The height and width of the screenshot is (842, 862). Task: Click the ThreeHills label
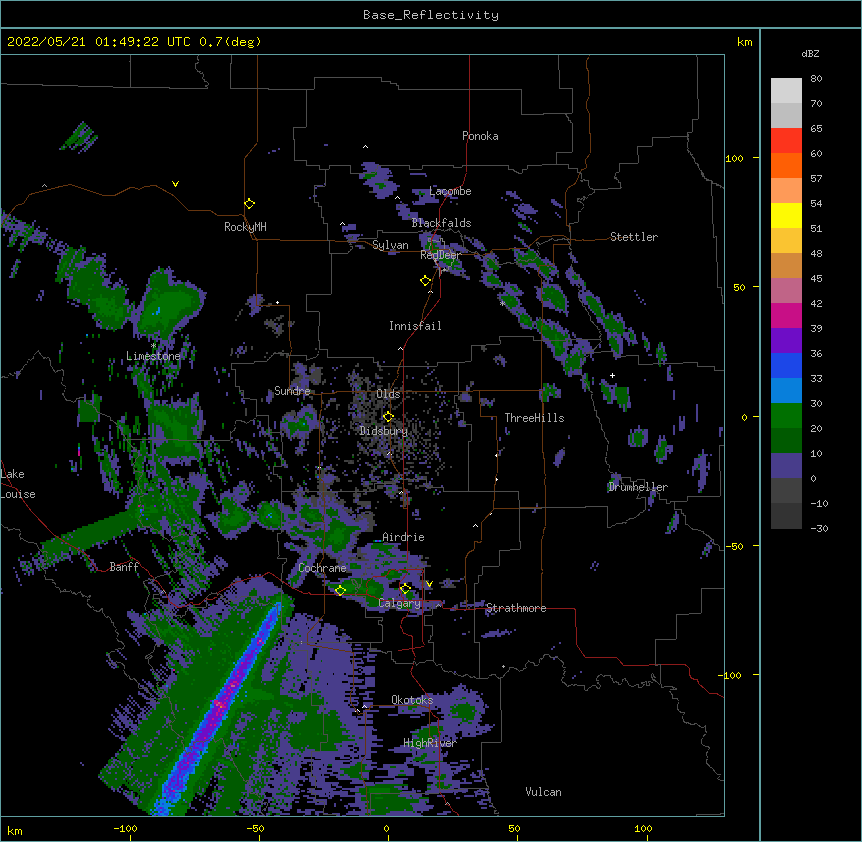coord(534,418)
